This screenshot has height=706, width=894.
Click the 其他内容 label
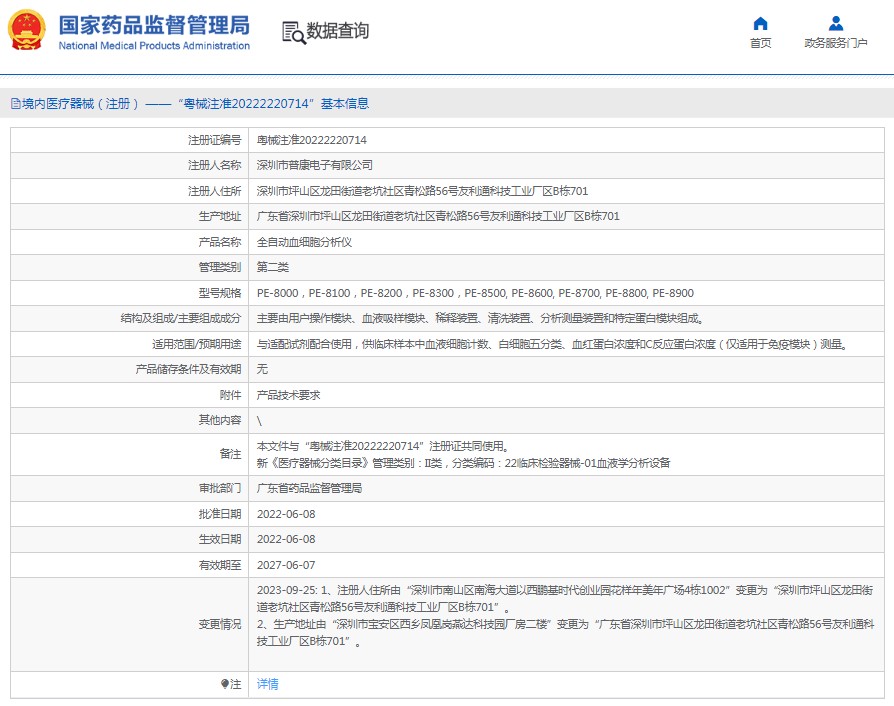click(220, 420)
